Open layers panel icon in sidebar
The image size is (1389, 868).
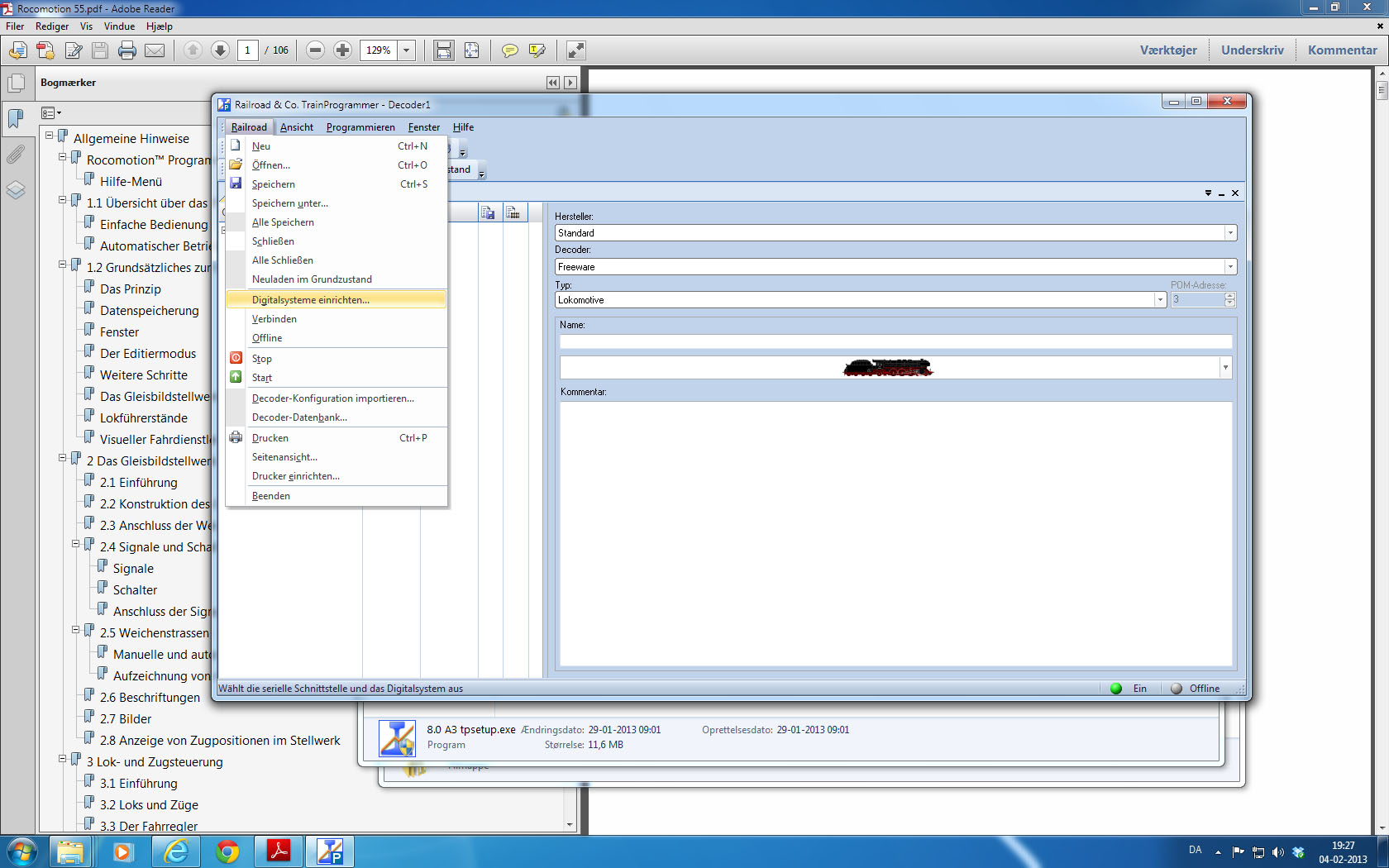click(x=16, y=190)
